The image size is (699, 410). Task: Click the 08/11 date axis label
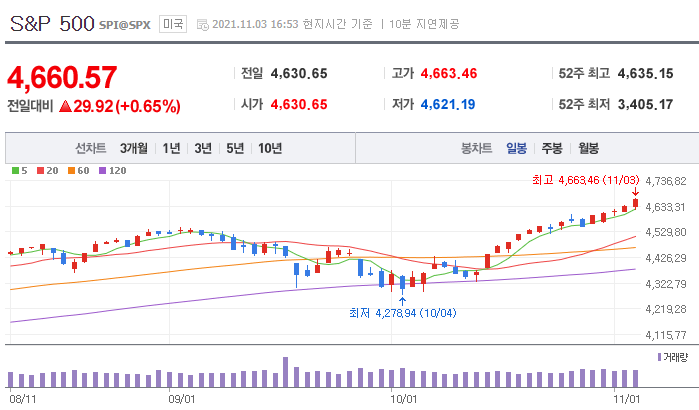point(23,399)
